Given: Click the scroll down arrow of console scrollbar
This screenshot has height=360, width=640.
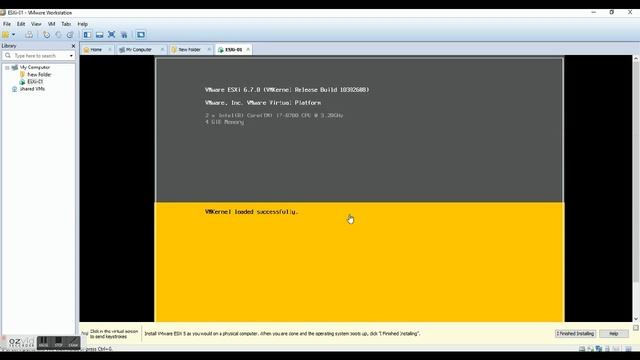Looking at the screenshot, I should tap(636, 319).
